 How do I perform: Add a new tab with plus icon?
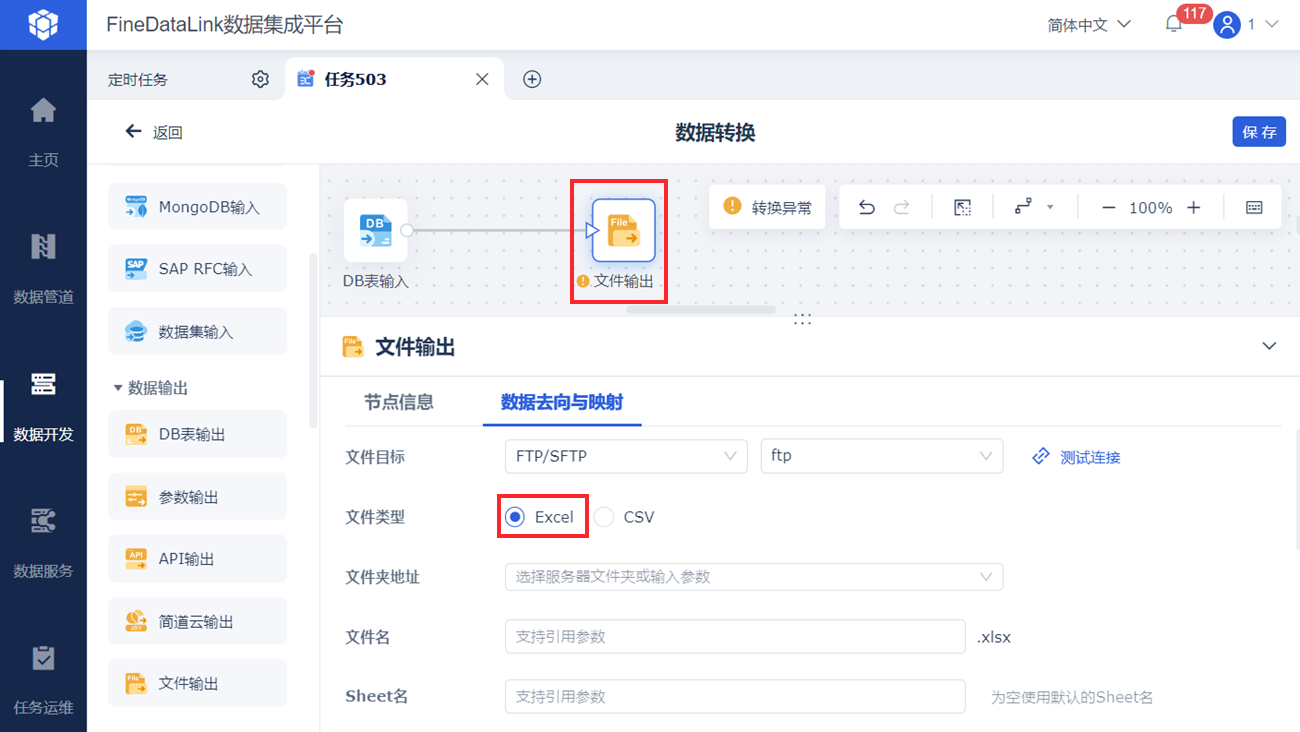(532, 79)
